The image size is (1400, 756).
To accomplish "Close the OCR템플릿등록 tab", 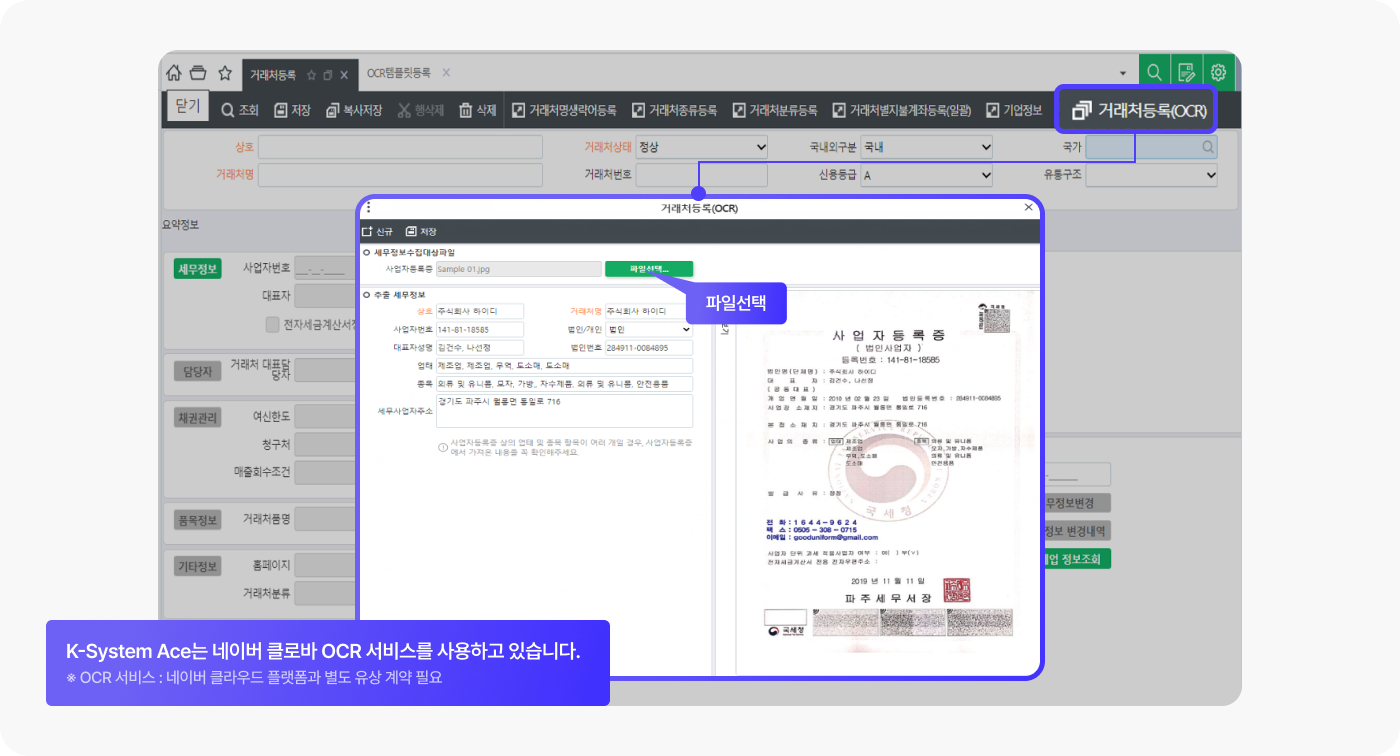I will tap(446, 73).
